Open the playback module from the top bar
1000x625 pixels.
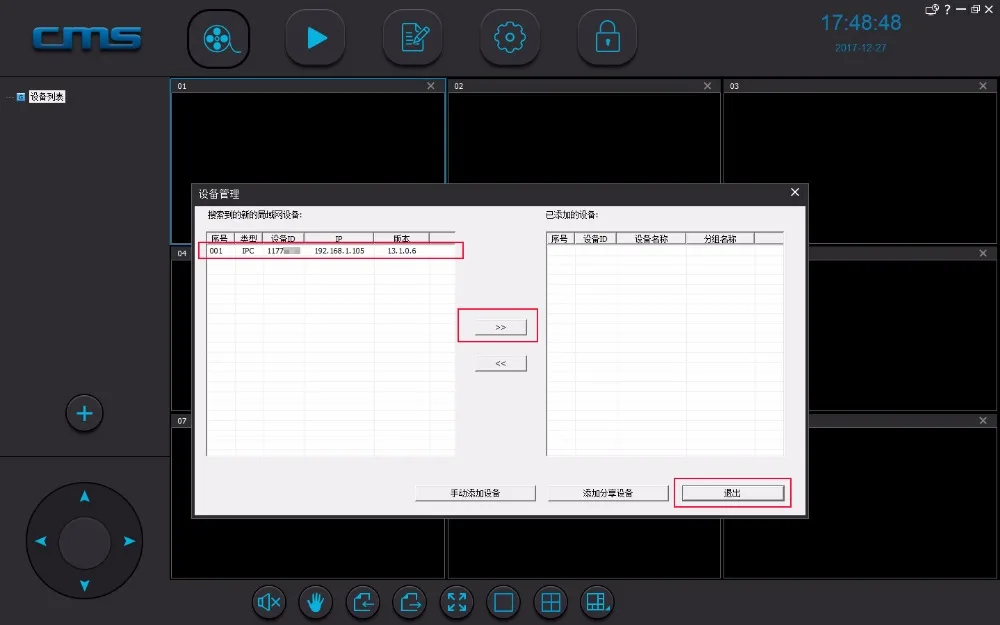coord(316,37)
